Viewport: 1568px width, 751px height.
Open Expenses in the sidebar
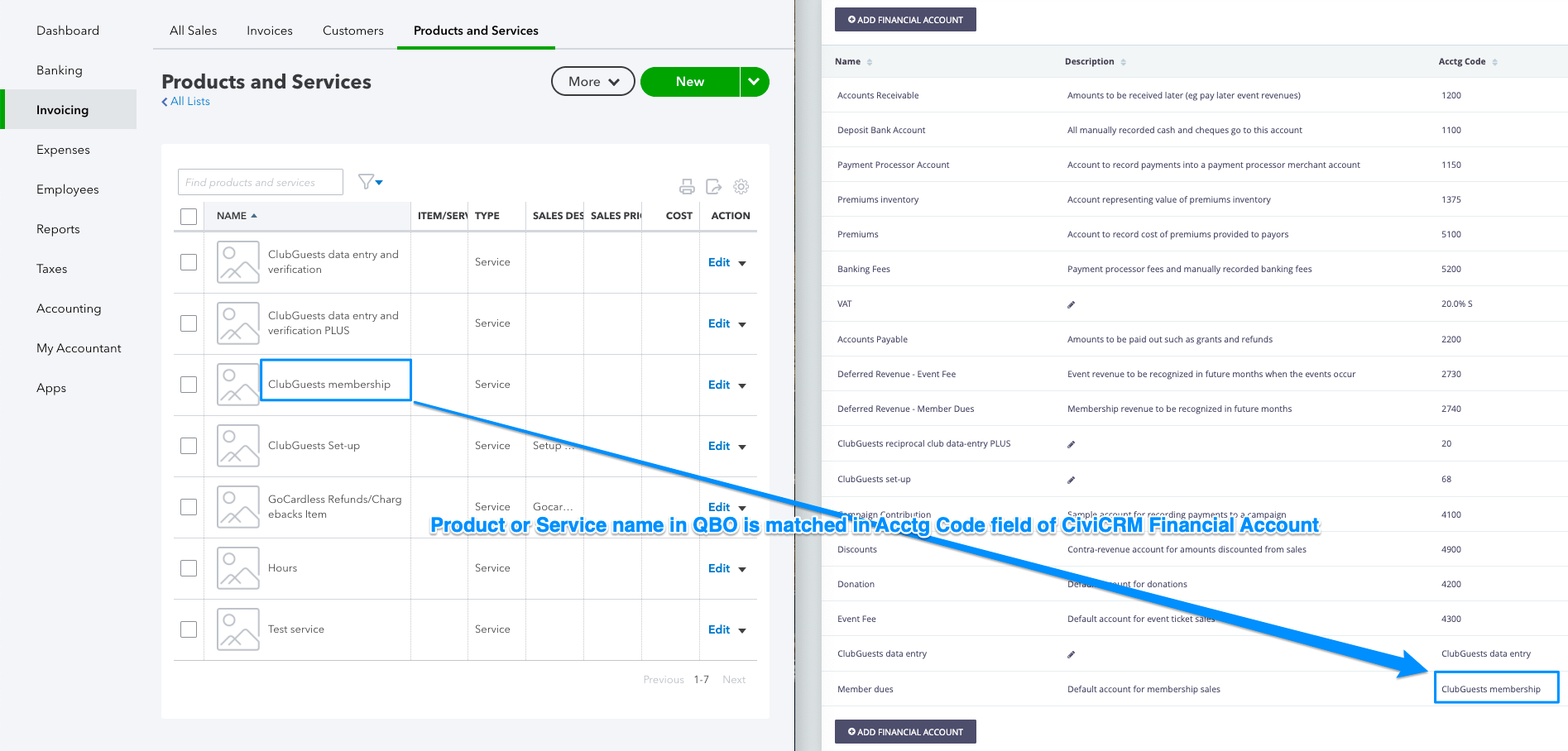(x=63, y=150)
